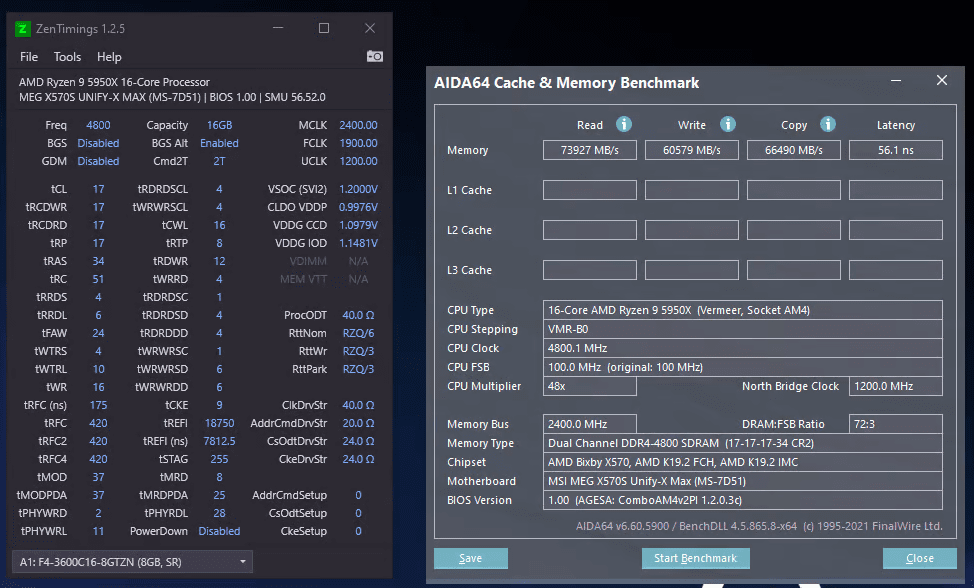Click the VSOC (SVI2) 1.2000V value
The image size is (974, 588).
358,189
